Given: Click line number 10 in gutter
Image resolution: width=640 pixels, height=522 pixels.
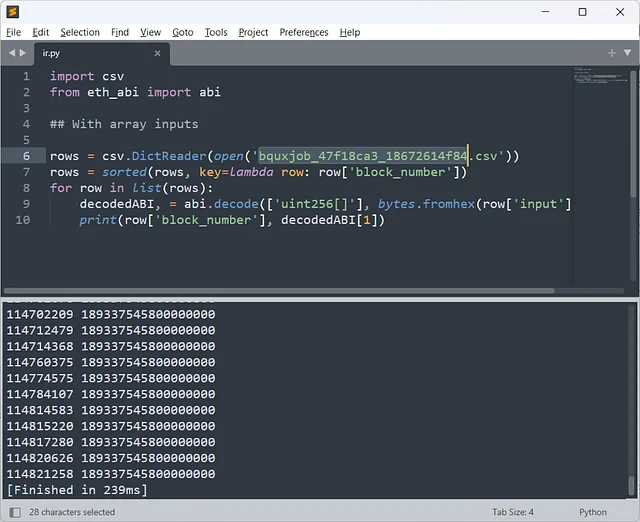Looking at the screenshot, I should 23,220.
